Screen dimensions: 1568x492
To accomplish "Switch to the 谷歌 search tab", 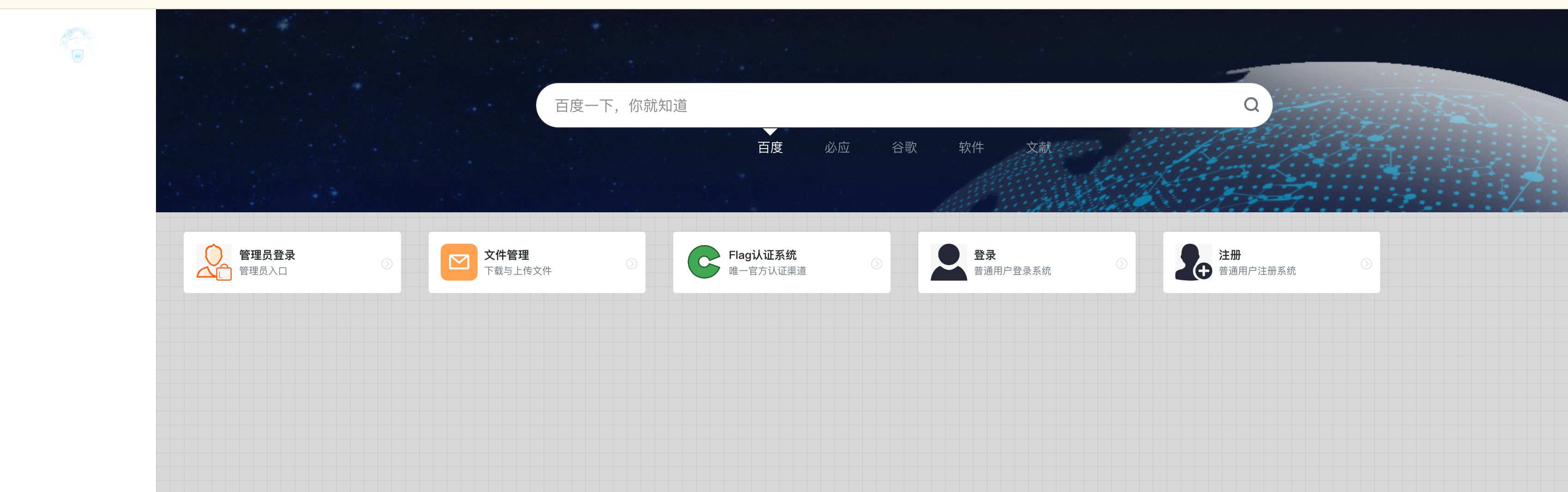I will [904, 147].
